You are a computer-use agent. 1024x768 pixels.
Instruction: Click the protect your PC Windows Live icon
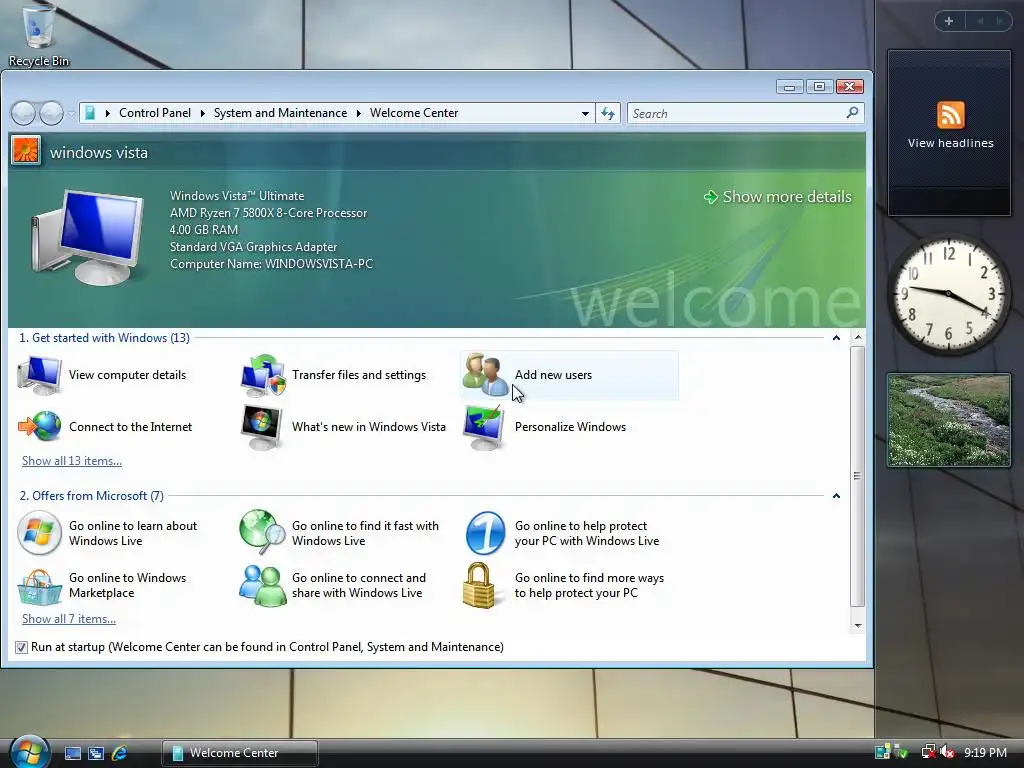pyautogui.click(x=485, y=533)
